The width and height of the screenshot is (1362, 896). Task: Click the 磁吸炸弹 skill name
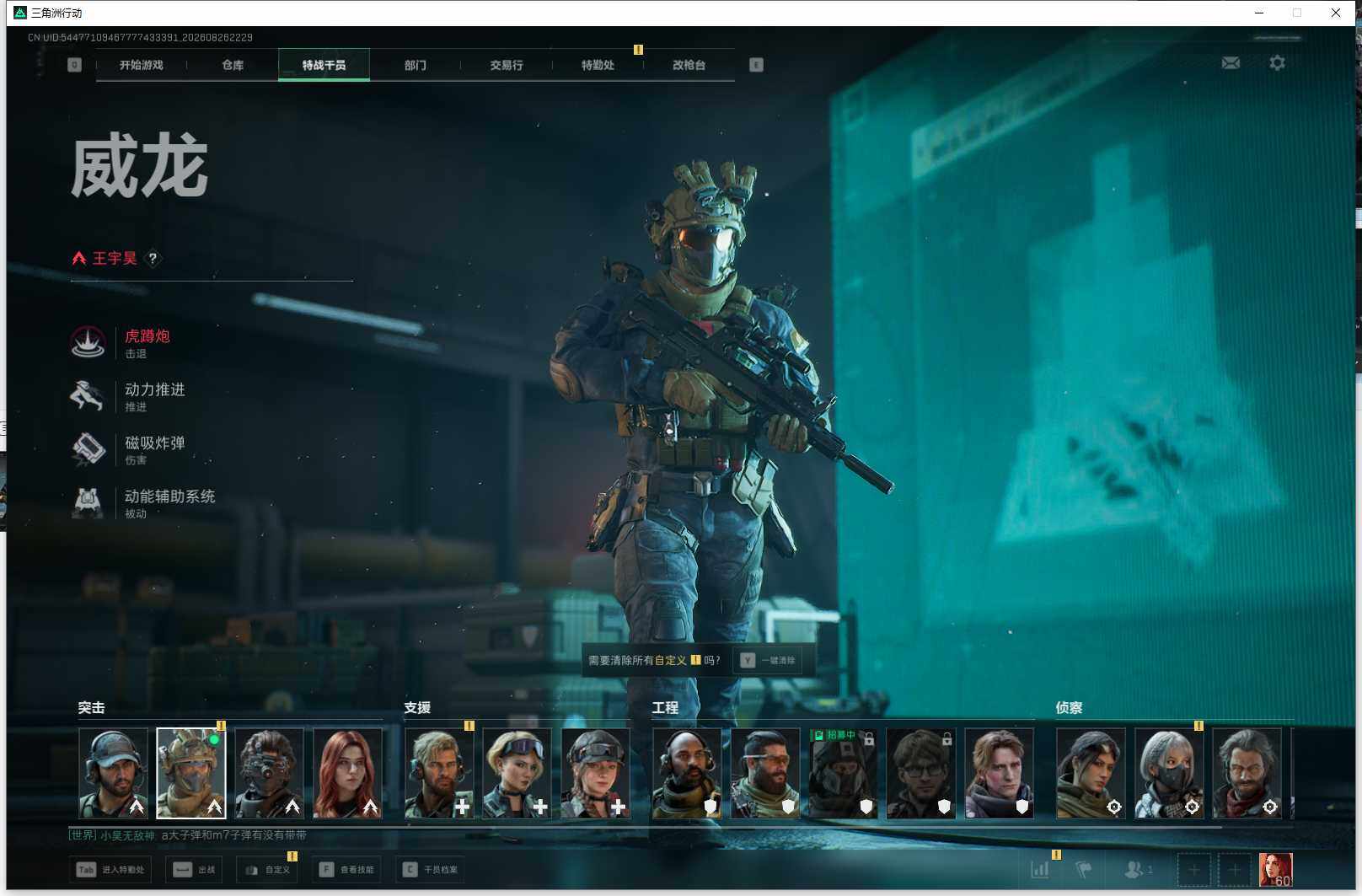[155, 443]
